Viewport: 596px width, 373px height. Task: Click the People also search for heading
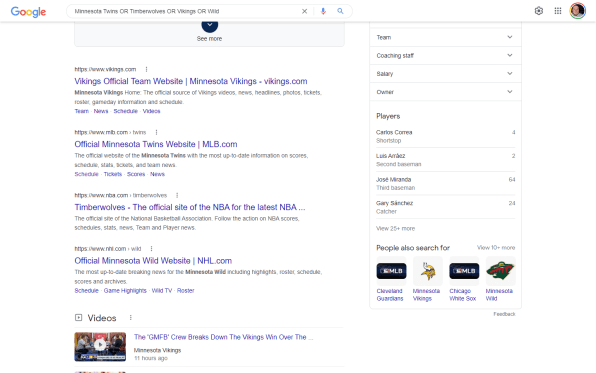click(x=413, y=248)
